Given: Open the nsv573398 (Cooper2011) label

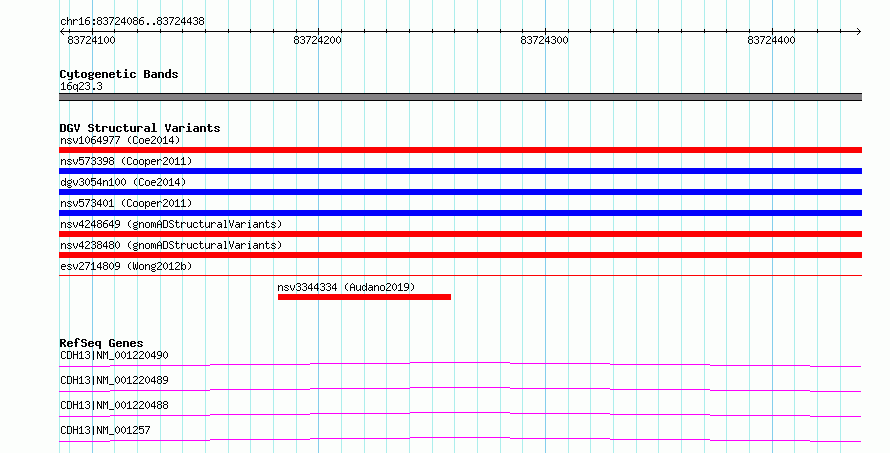Looking at the screenshot, I should coord(126,161).
